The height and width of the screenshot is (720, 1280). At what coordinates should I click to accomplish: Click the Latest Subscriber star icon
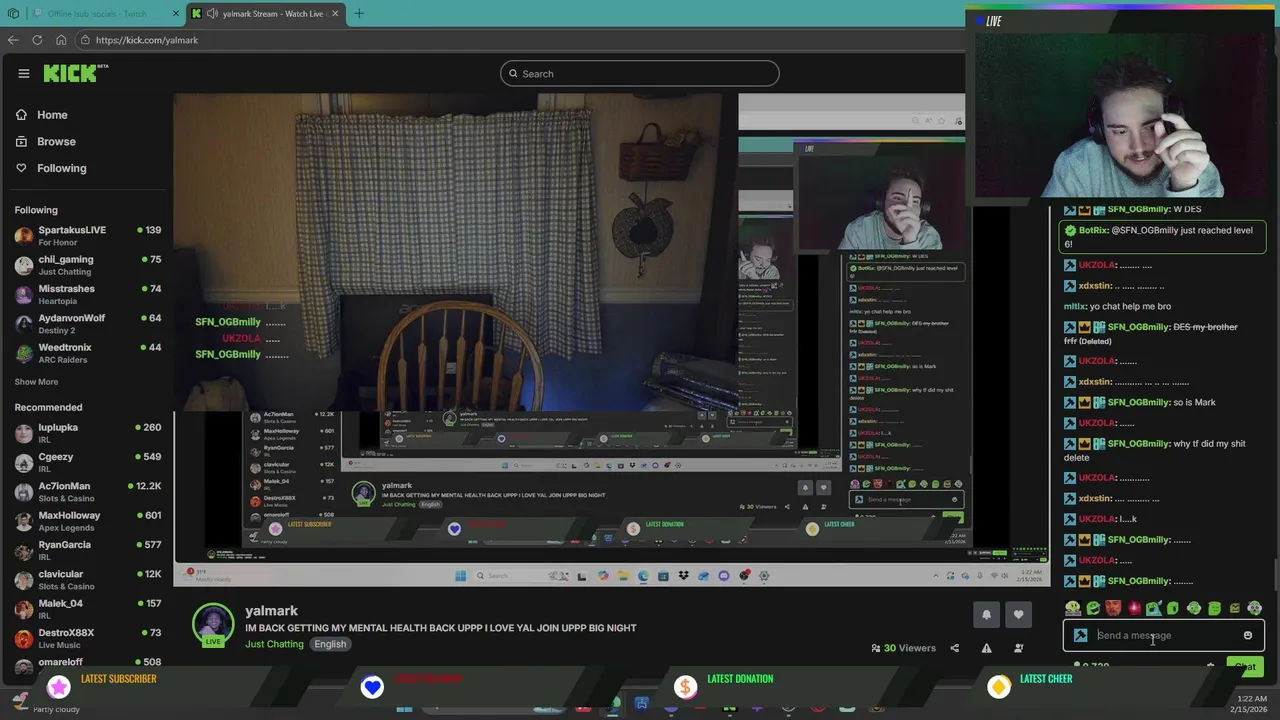(59, 686)
